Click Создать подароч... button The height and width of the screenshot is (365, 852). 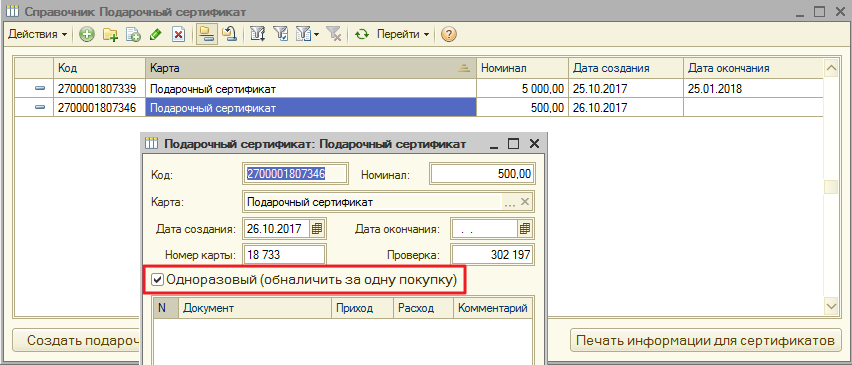pyautogui.click(x=76, y=341)
